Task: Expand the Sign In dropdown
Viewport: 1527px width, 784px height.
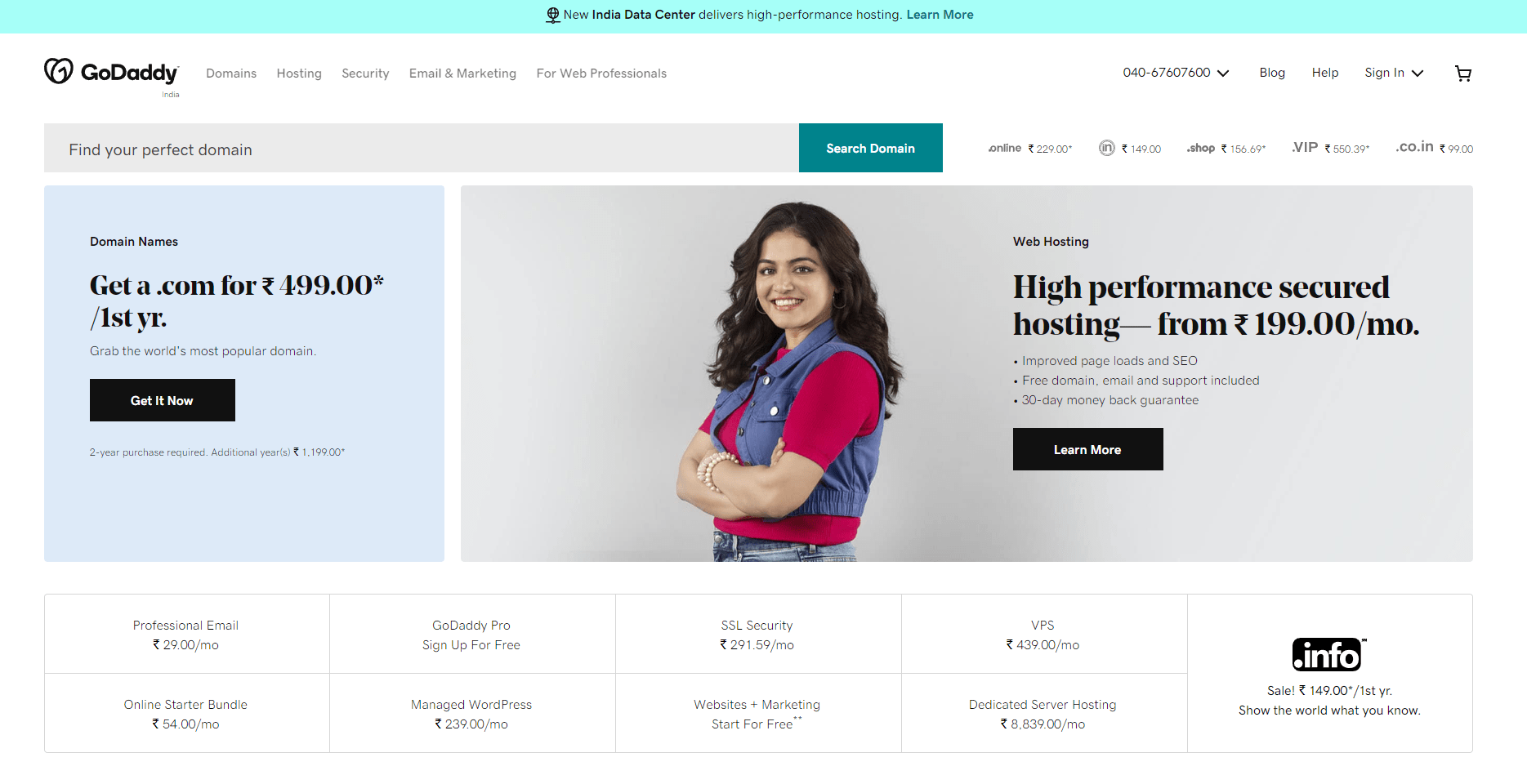Action: pos(1394,73)
